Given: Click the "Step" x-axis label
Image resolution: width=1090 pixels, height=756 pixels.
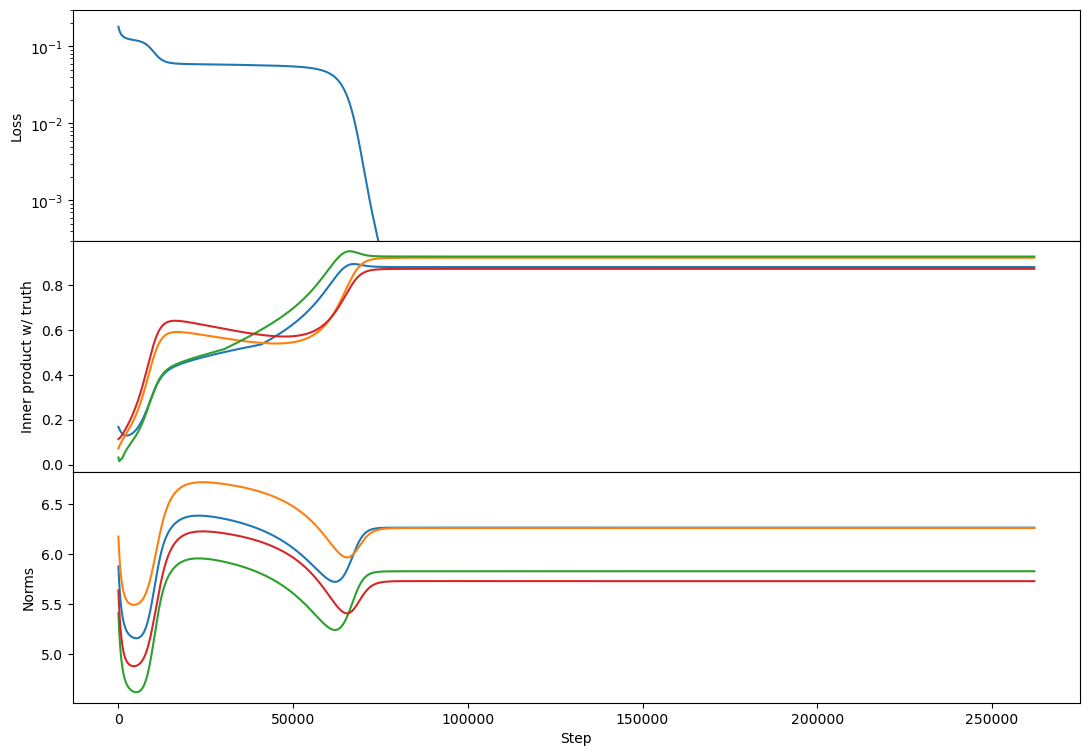Looking at the screenshot, I should [x=575, y=738].
